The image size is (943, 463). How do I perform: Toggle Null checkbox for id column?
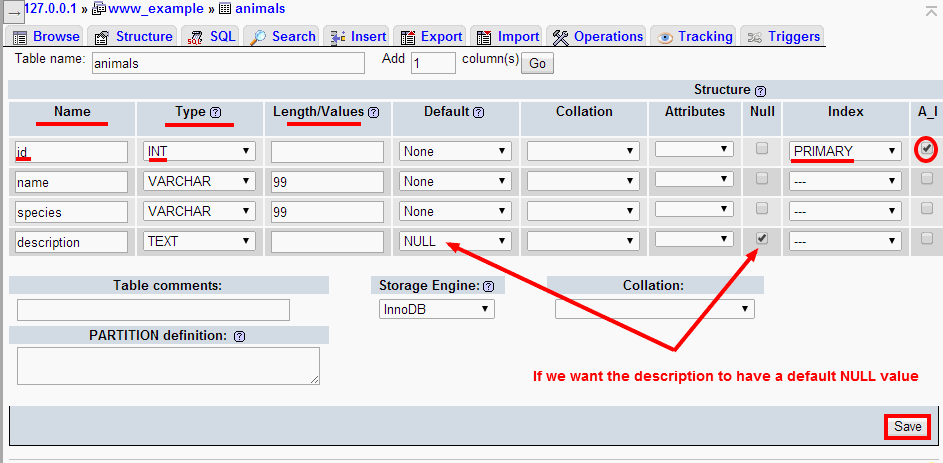coord(762,148)
